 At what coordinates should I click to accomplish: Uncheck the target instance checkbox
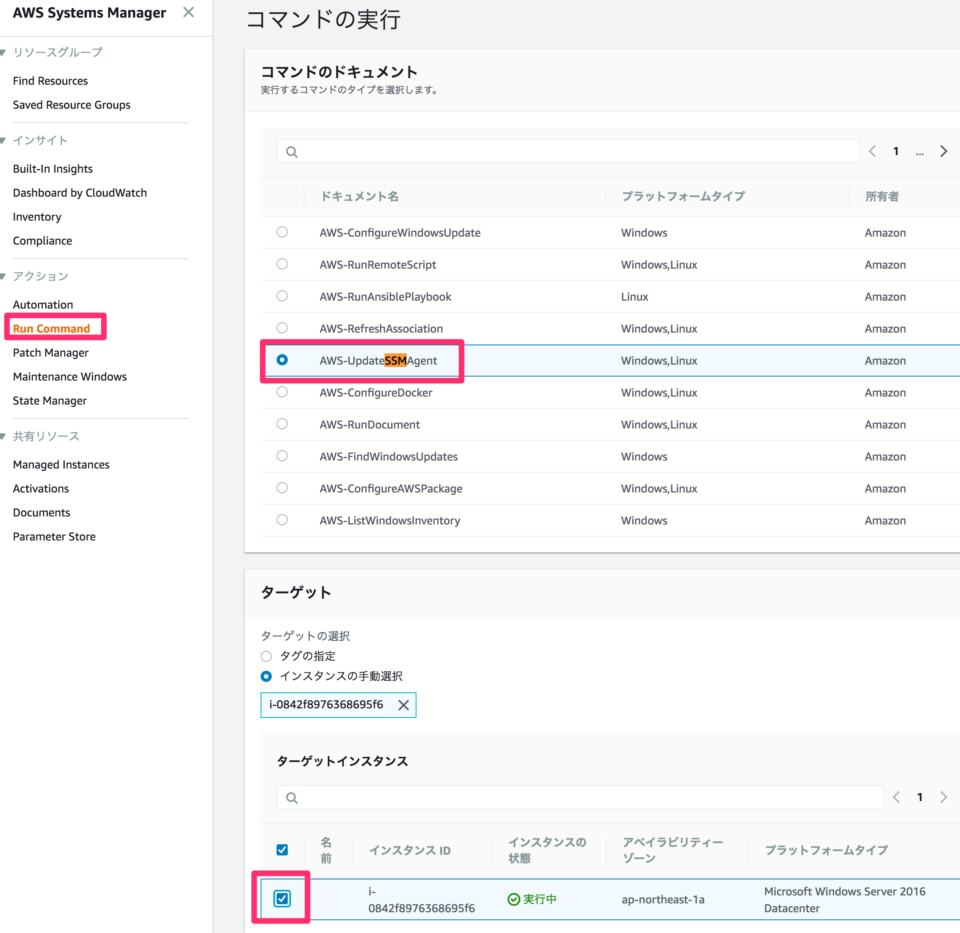click(281, 897)
